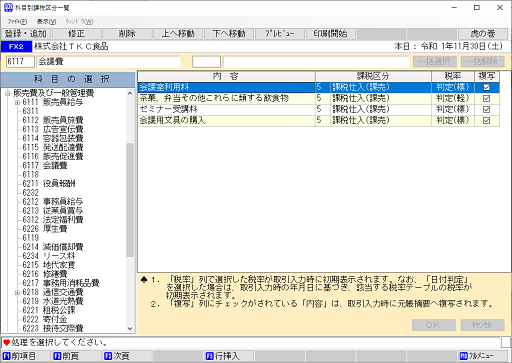Click the F5 行挿入 key icon
Image resolution: width=512 pixels, height=363 pixels.
[210, 356]
